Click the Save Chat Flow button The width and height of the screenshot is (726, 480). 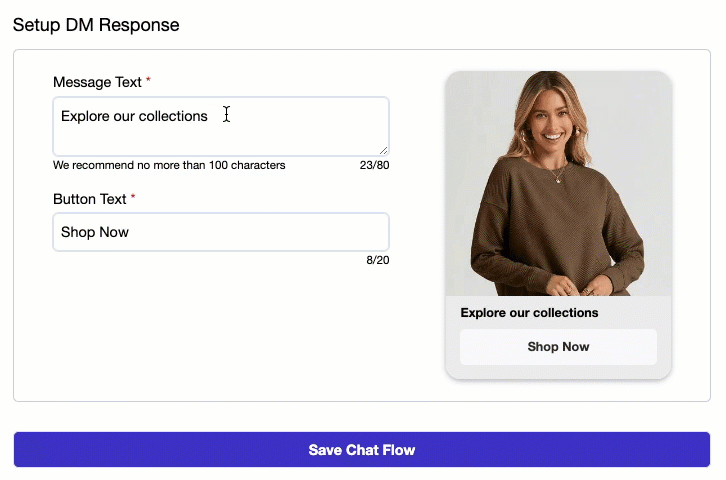pos(362,450)
